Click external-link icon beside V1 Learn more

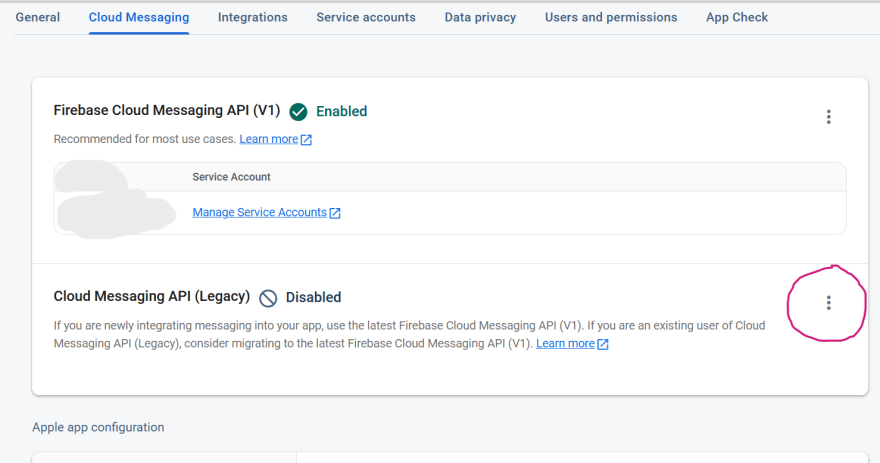pos(306,140)
